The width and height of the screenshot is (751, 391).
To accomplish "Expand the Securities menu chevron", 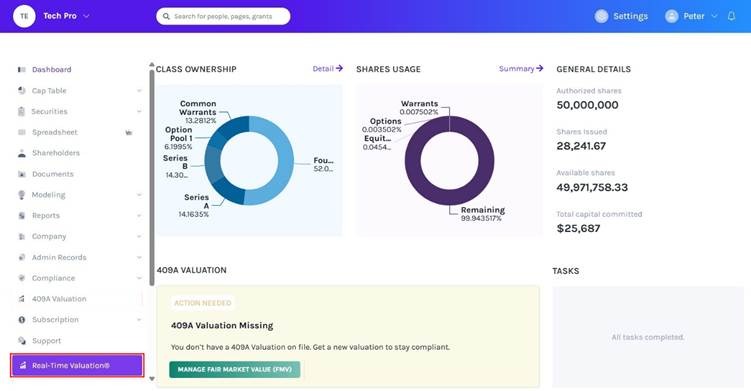I will 139,111.
